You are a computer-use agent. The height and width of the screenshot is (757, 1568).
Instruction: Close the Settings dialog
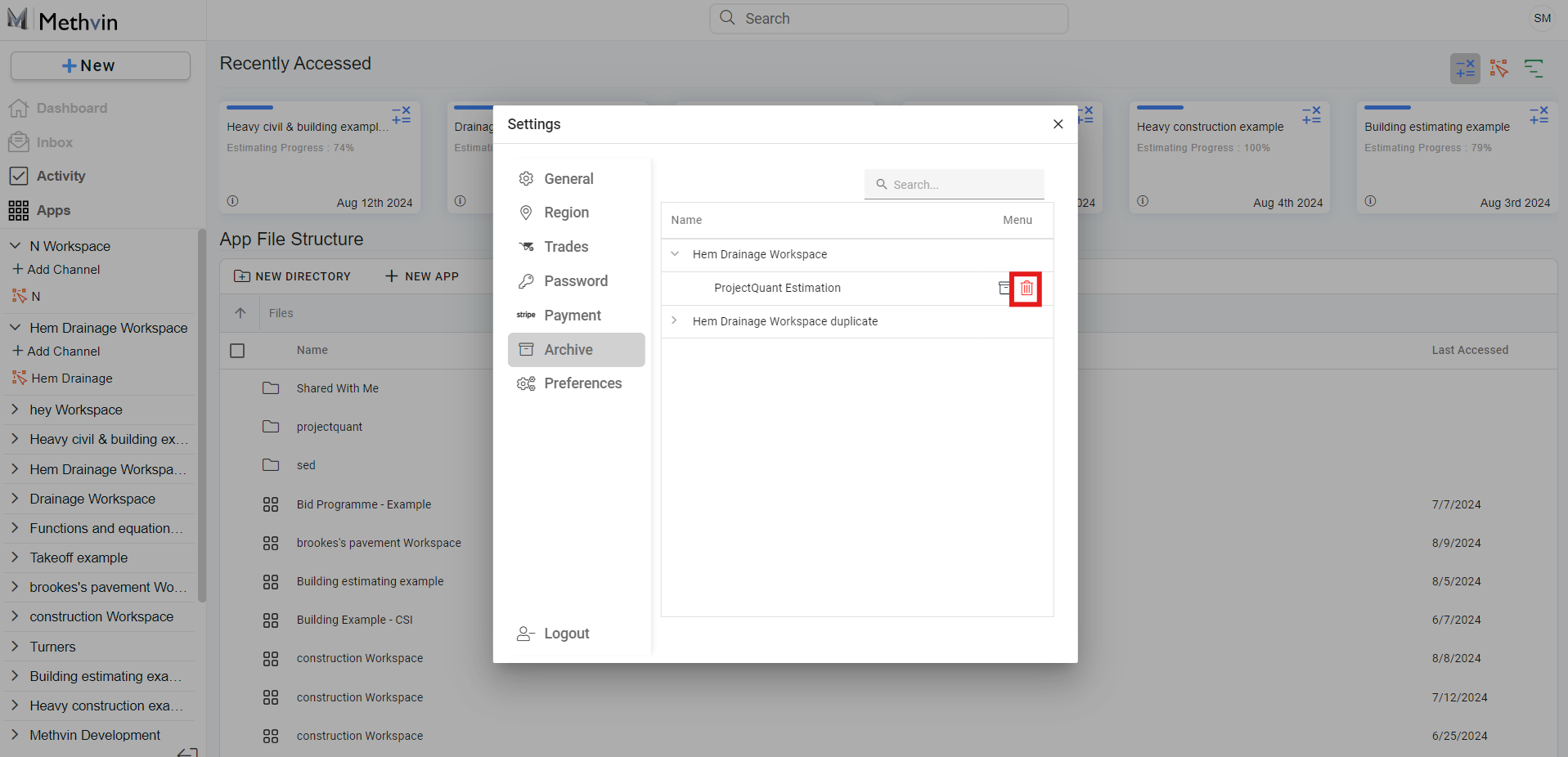1058,124
